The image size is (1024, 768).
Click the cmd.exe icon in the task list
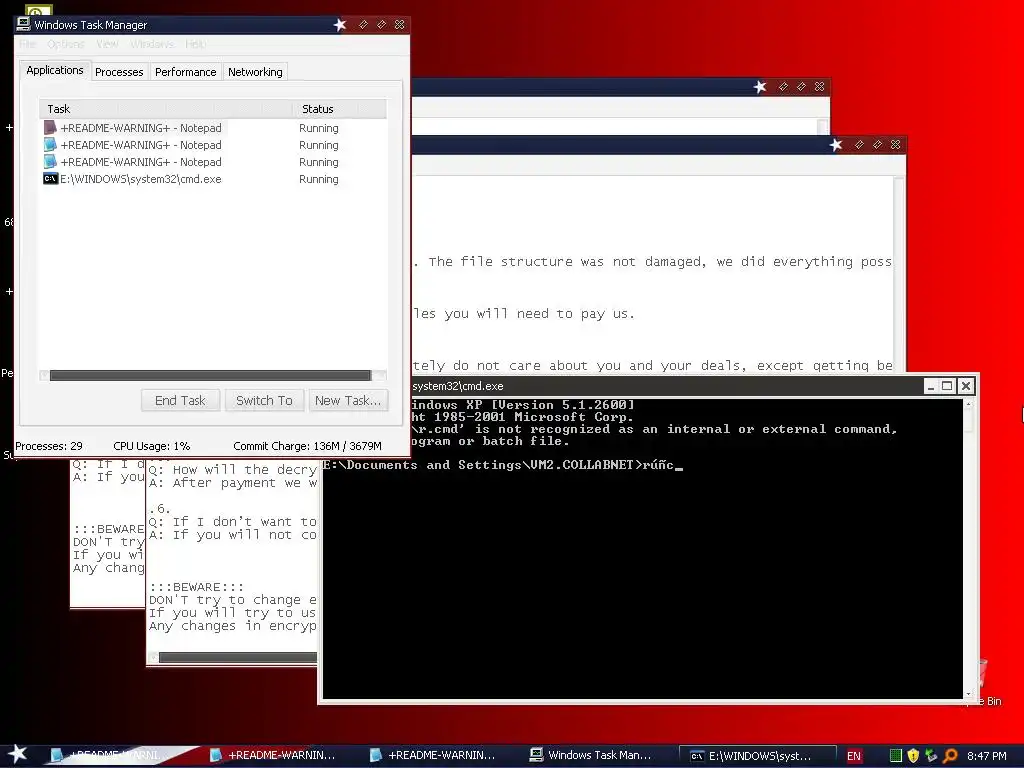(x=50, y=179)
